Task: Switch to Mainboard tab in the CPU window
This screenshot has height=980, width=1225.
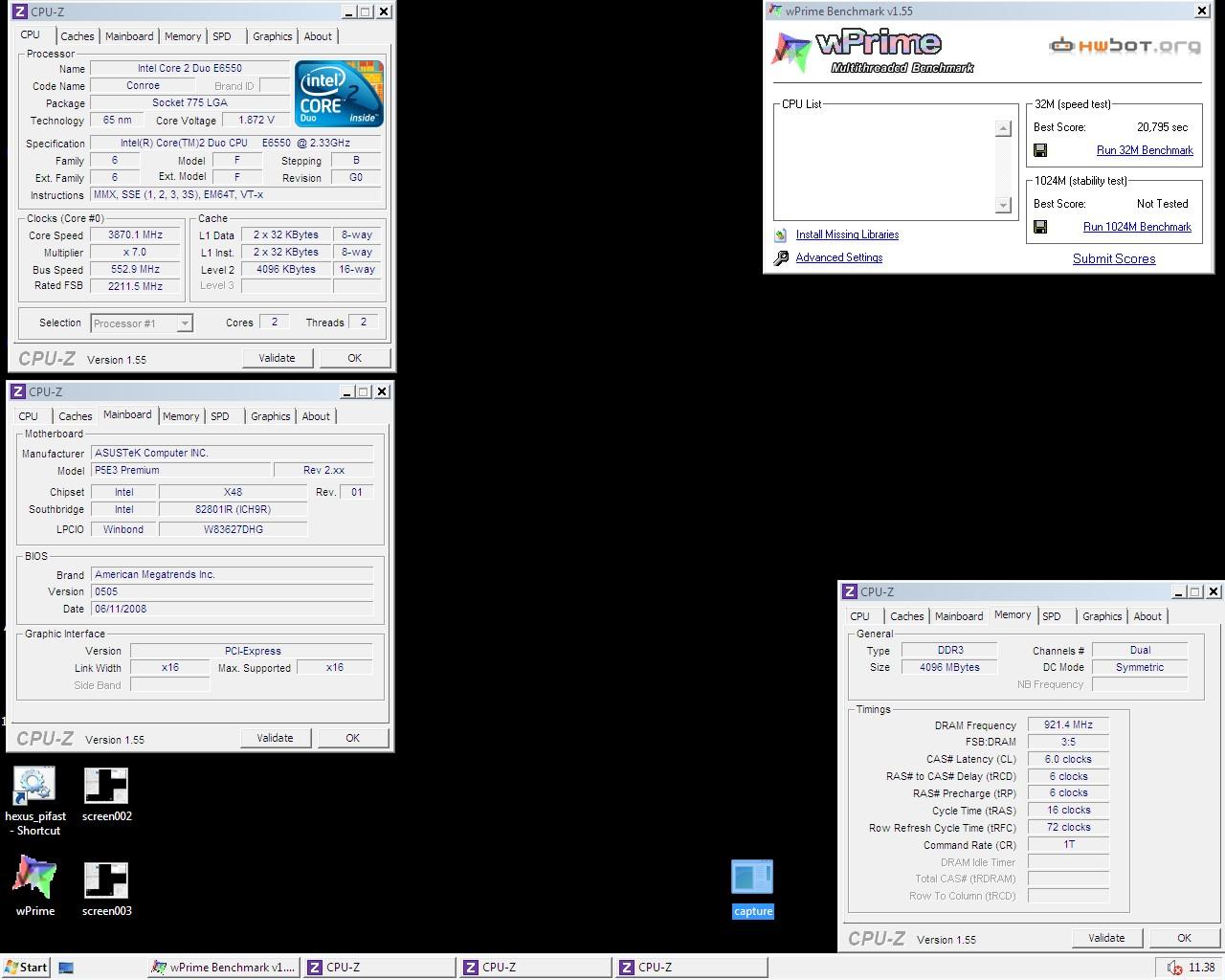Action: click(129, 36)
